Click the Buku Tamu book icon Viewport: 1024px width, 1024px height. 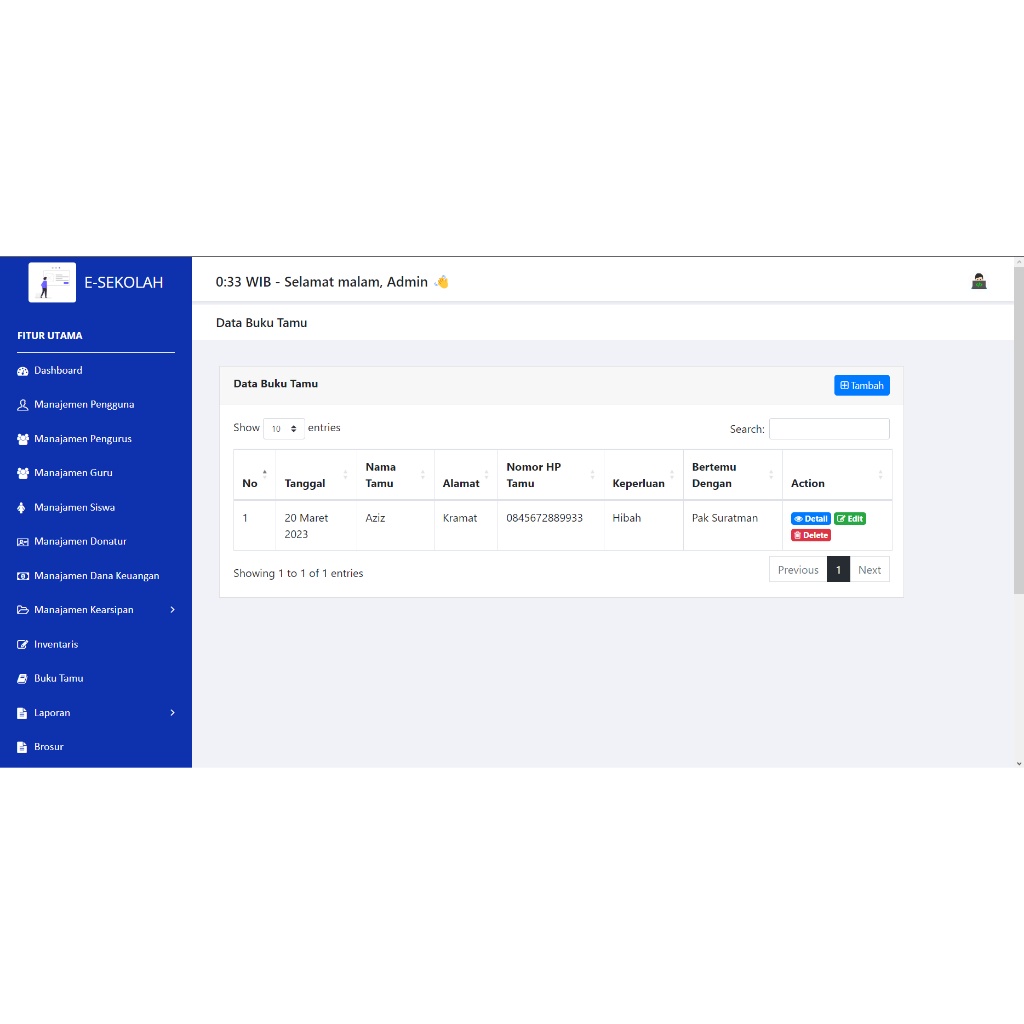pyautogui.click(x=23, y=679)
